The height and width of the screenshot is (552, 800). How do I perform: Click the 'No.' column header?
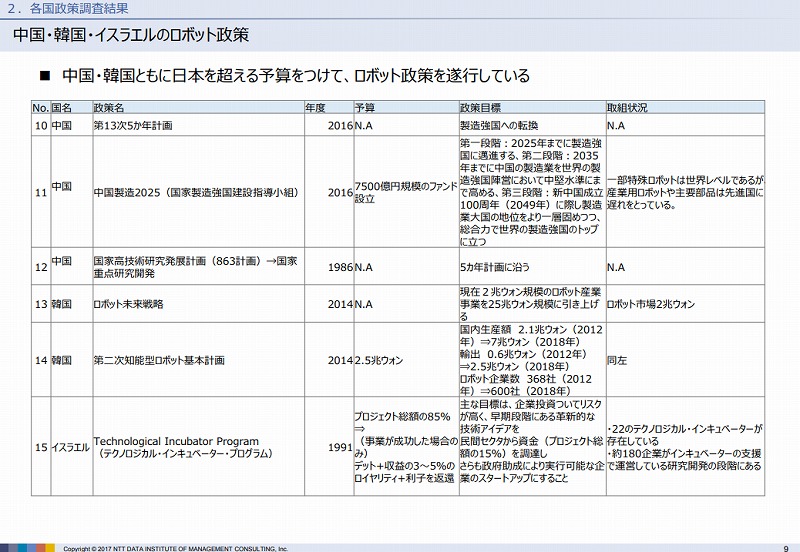click(x=40, y=106)
